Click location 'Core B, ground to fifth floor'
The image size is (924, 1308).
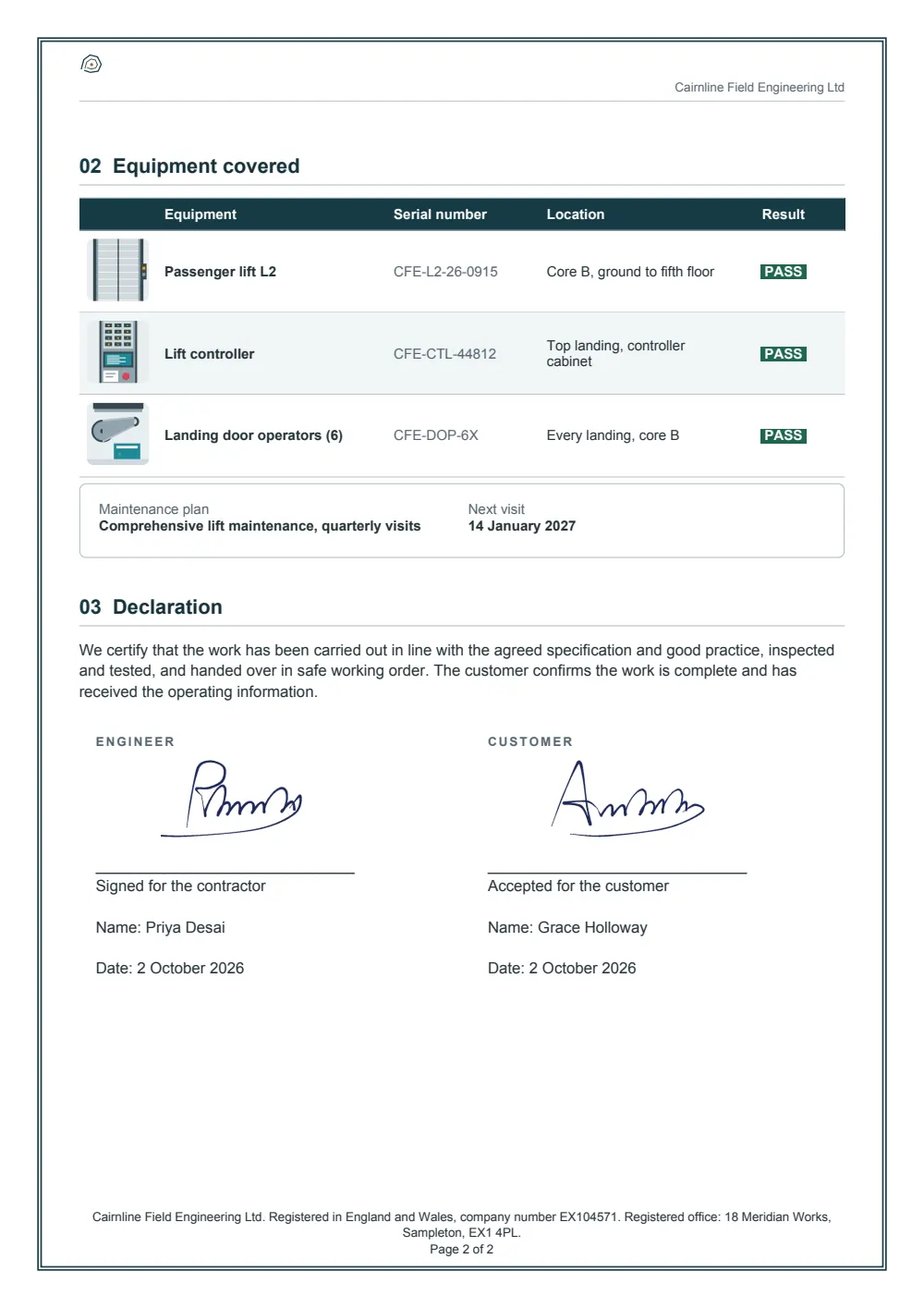click(x=630, y=272)
